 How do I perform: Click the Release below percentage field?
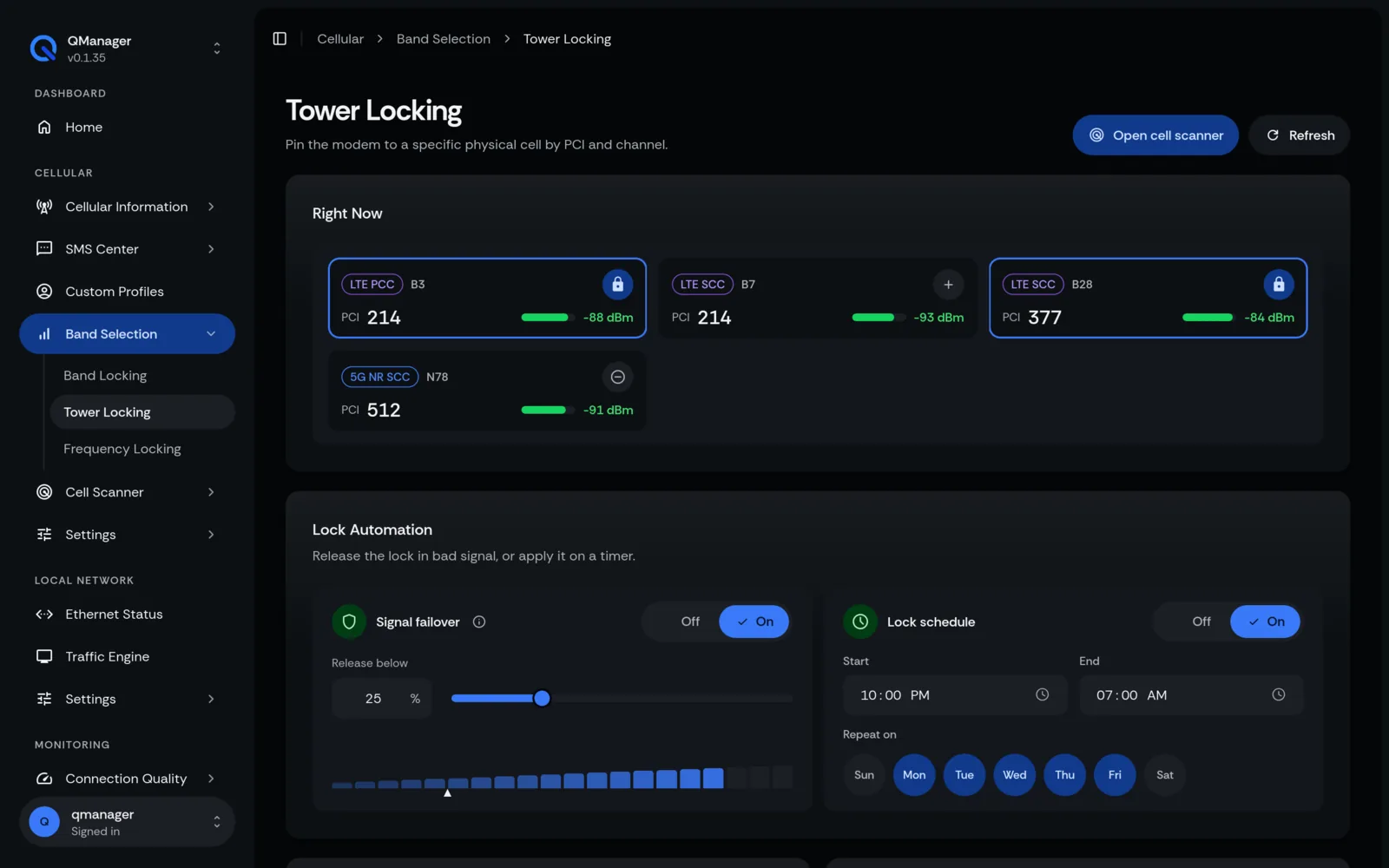click(x=381, y=698)
